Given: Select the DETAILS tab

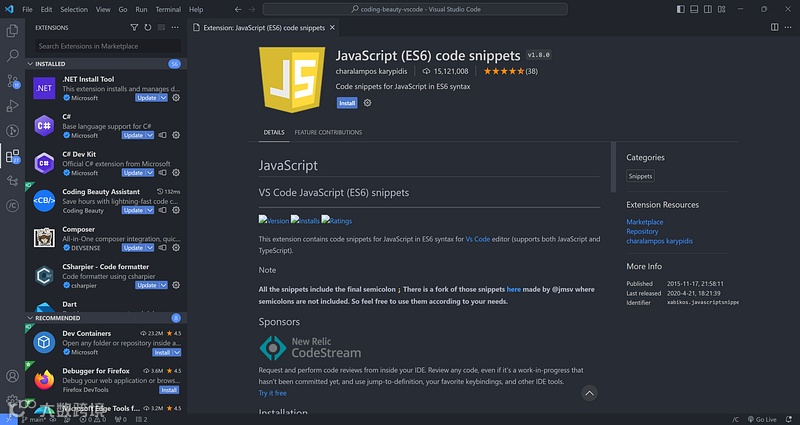Looking at the screenshot, I should [274, 132].
